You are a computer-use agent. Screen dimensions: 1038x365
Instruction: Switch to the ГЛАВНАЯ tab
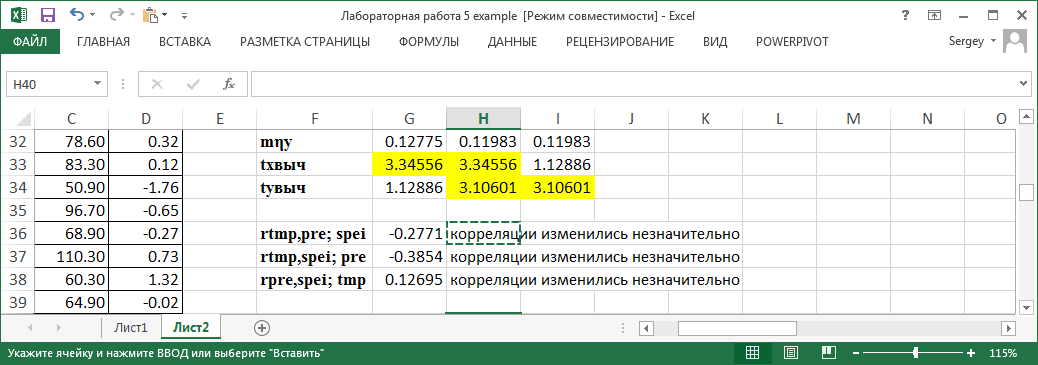(103, 42)
